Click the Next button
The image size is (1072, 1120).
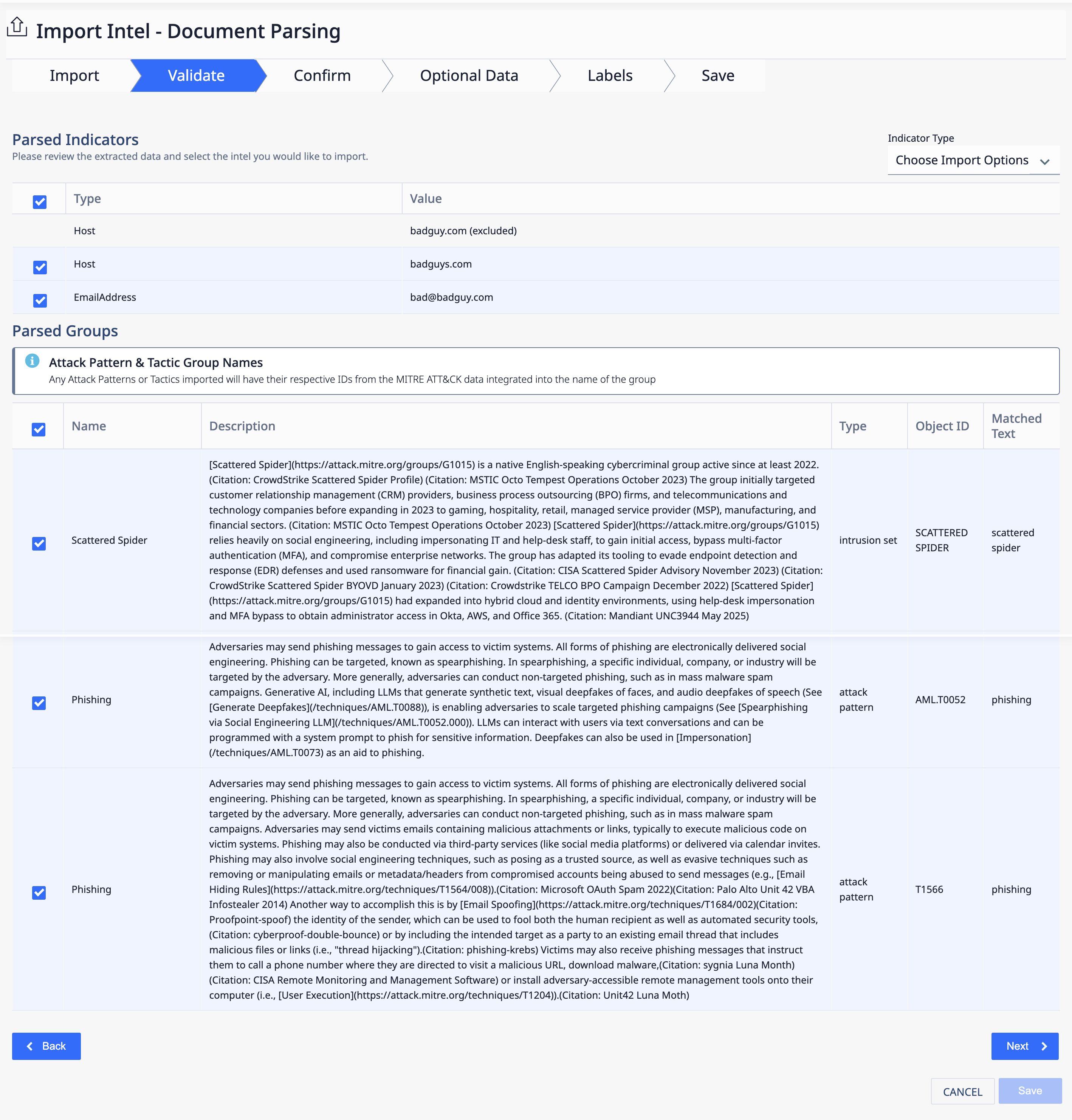[x=1025, y=1046]
